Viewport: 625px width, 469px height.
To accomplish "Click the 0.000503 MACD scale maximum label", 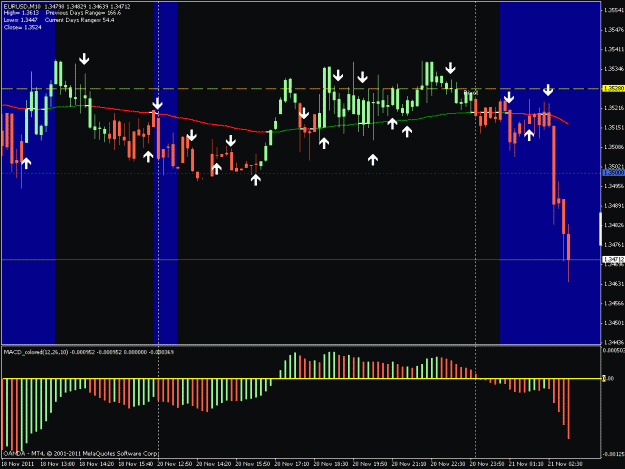I will coord(613,350).
